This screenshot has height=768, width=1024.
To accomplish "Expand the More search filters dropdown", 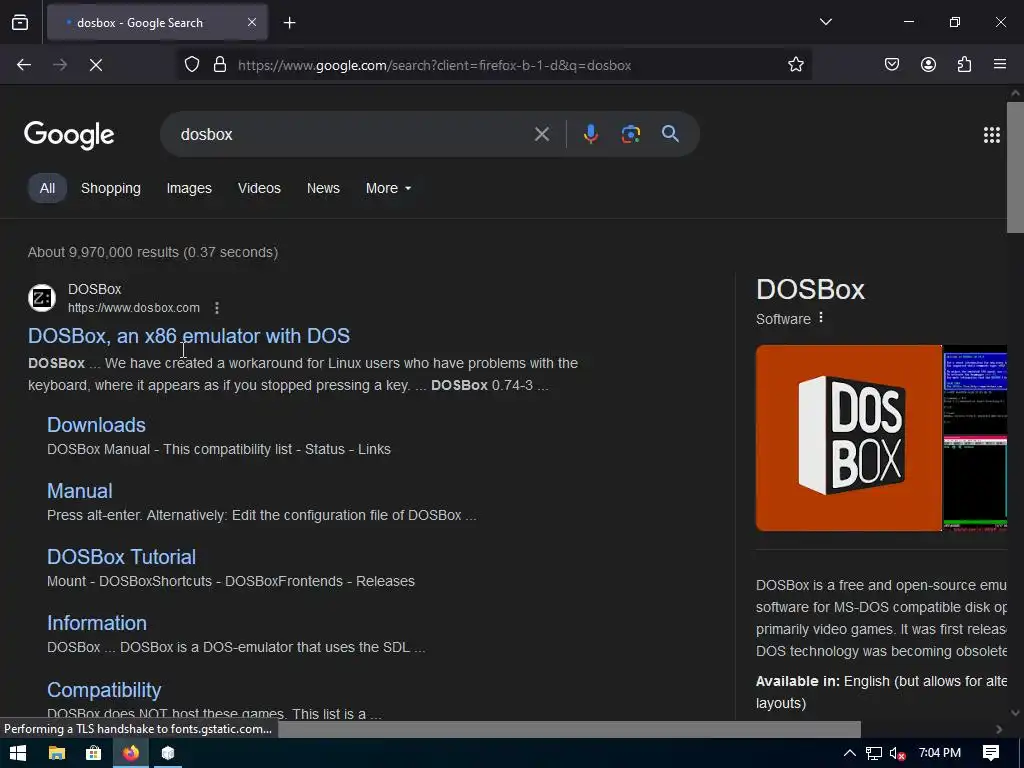I will tap(389, 188).
